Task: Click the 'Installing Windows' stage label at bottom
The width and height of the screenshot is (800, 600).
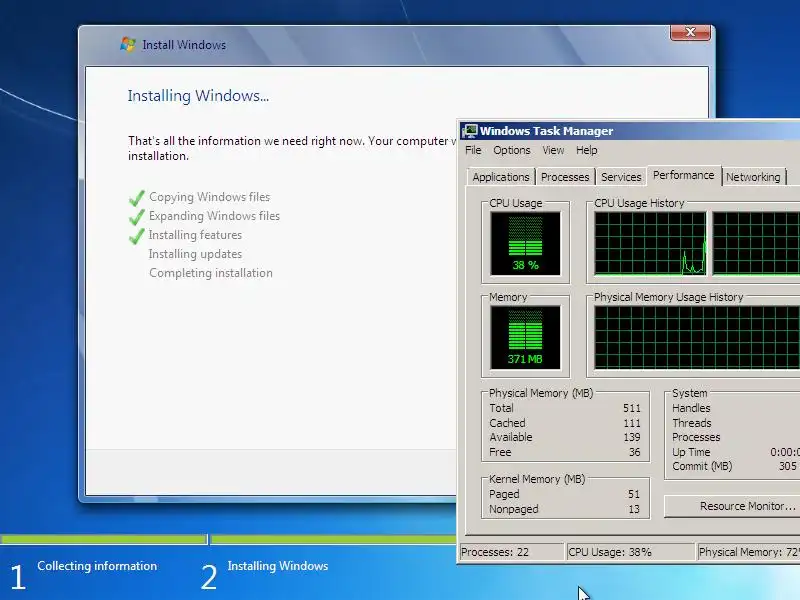Action: [278, 566]
